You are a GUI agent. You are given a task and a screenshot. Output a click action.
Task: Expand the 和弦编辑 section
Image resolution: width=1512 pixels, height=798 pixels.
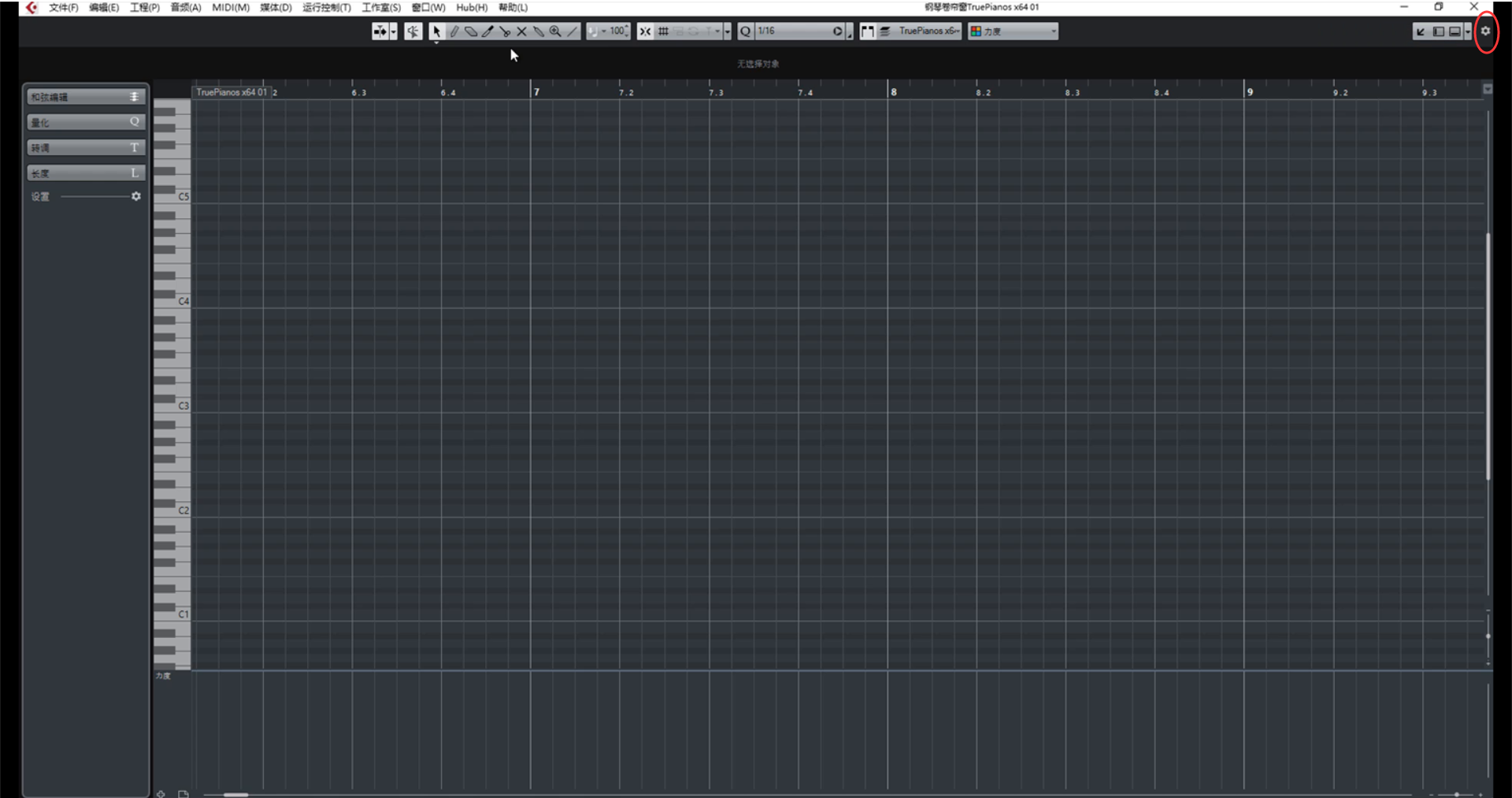(86, 97)
